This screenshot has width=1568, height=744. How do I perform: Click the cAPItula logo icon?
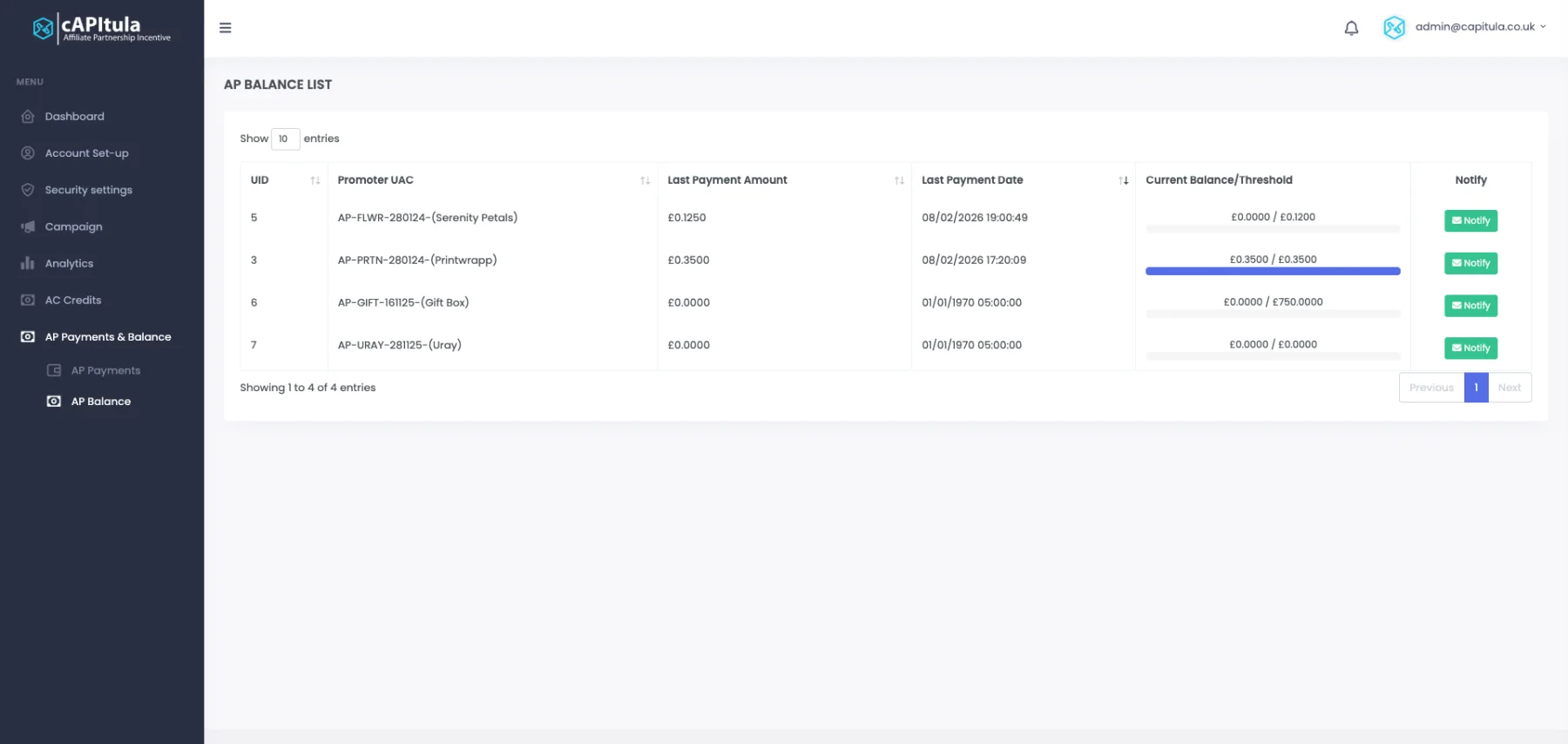43,29
